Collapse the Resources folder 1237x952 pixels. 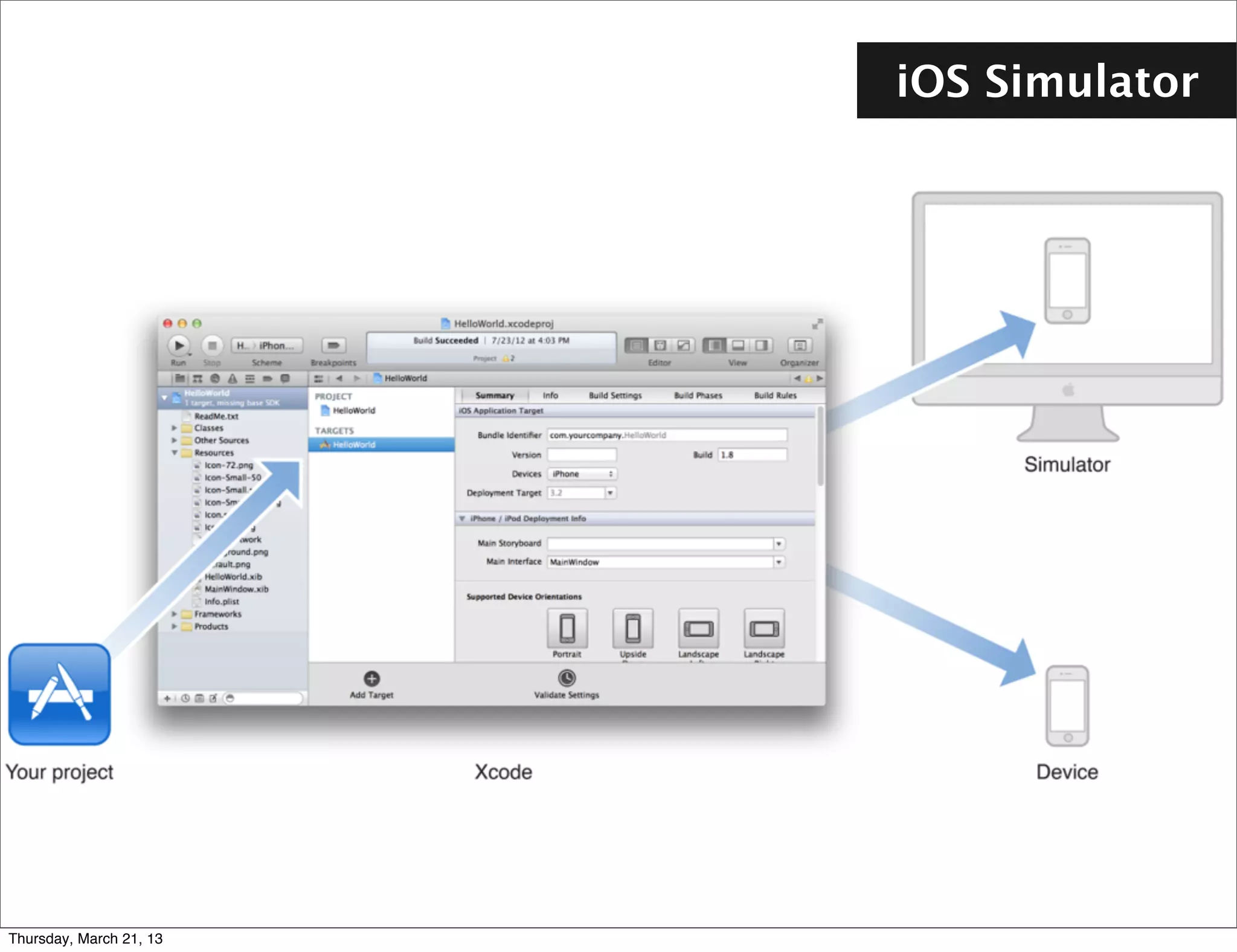tap(175, 453)
